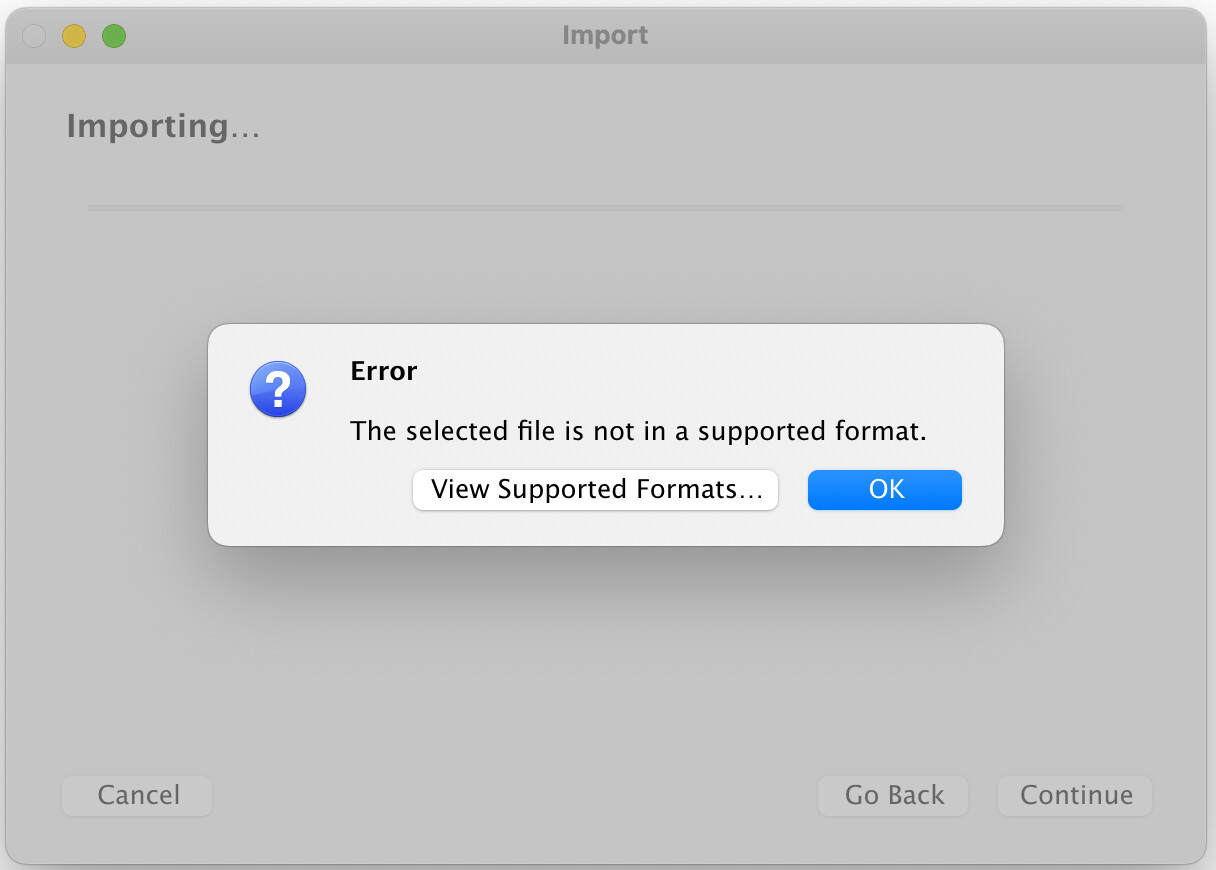Click the dimmed gray close button

pos(34,36)
